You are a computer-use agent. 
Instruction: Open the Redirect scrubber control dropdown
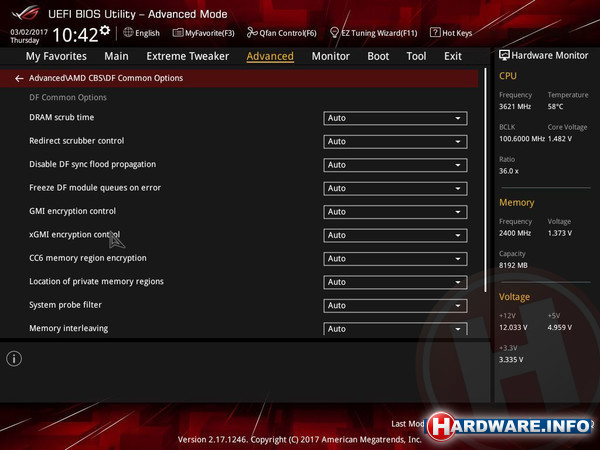pyautogui.click(x=395, y=142)
